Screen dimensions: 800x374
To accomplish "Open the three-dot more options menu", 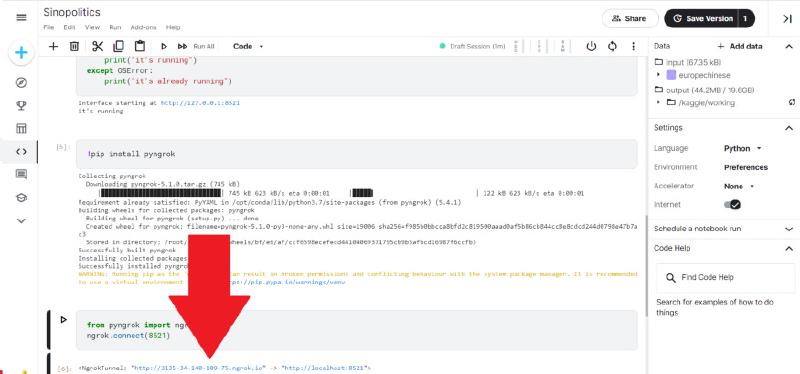I will [x=633, y=46].
